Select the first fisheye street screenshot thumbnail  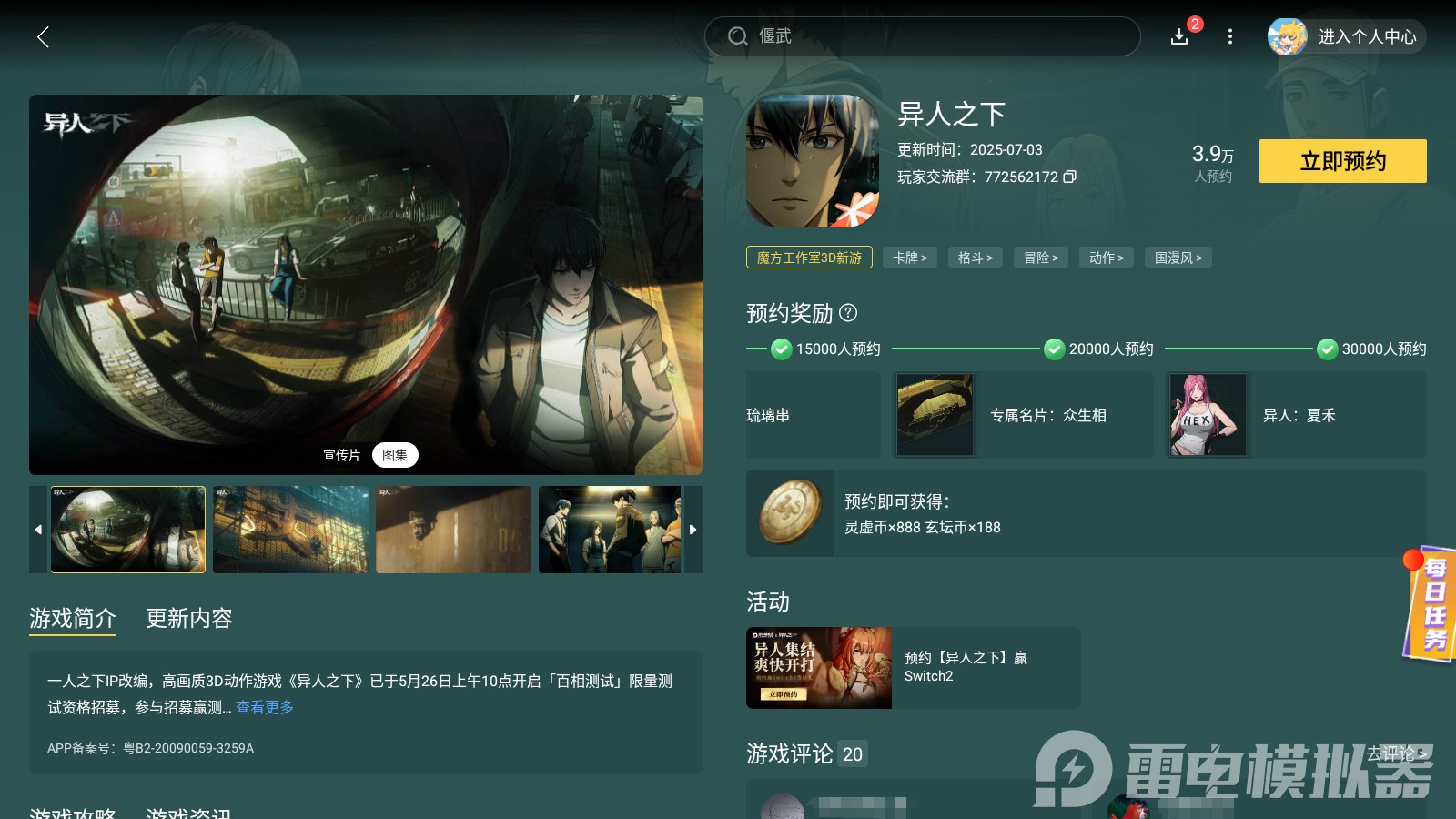pyautogui.click(x=128, y=530)
